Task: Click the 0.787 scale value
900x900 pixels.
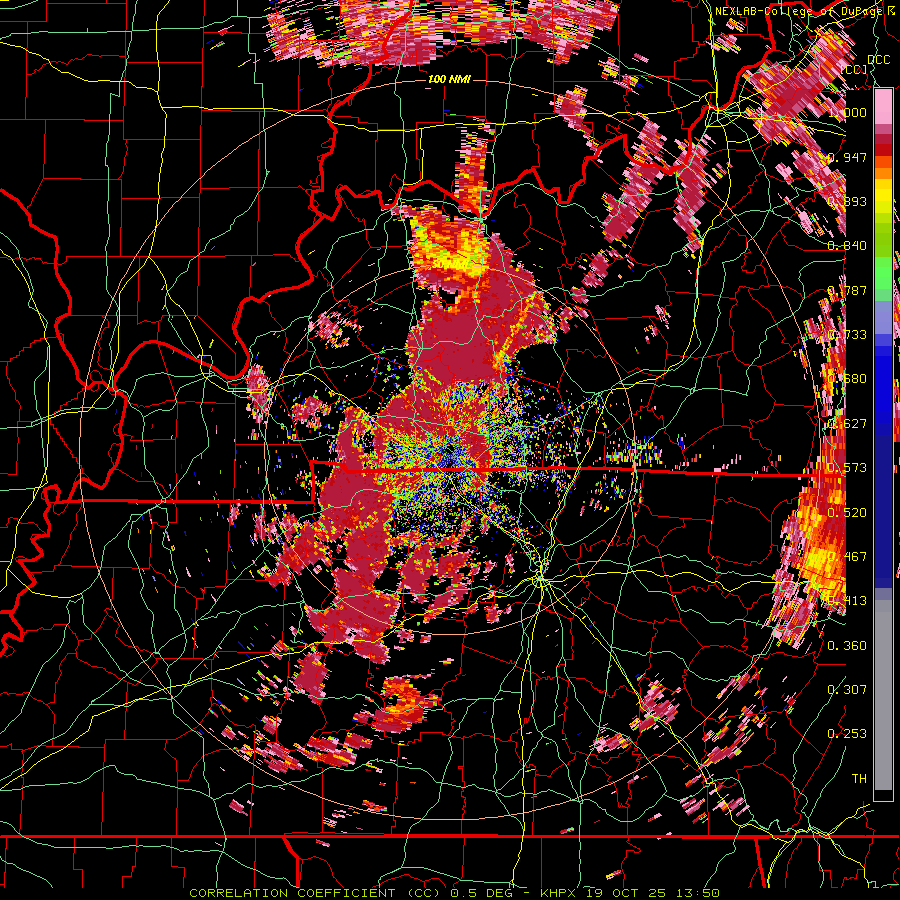Action: point(847,290)
